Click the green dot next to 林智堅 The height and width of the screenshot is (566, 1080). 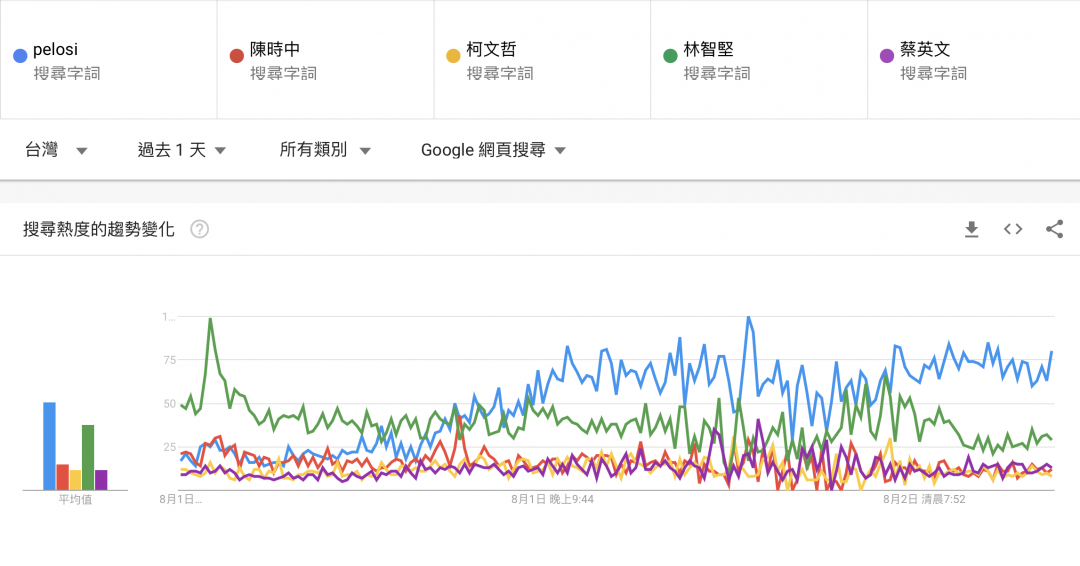point(670,55)
